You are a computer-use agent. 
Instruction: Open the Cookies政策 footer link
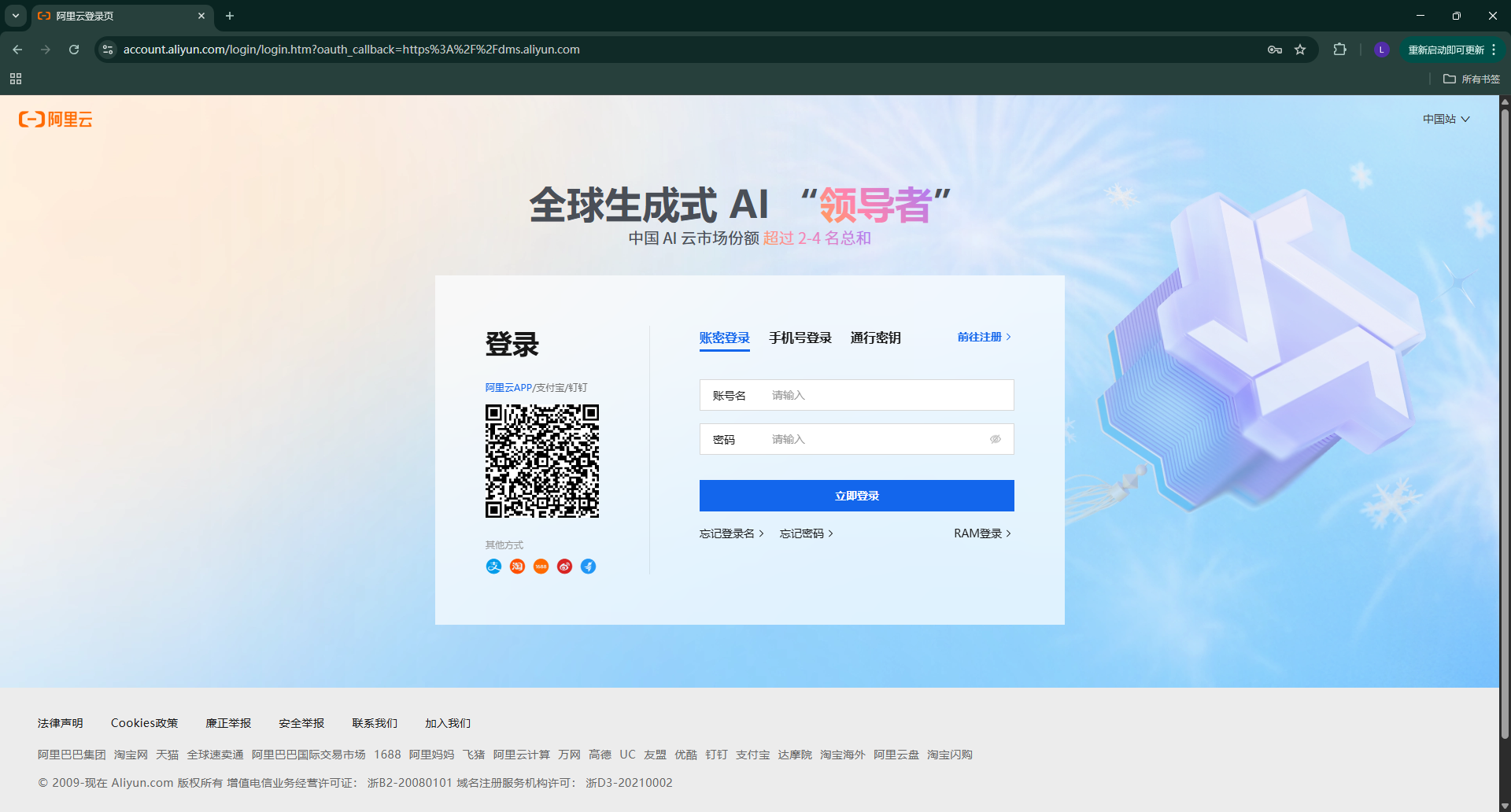point(145,723)
